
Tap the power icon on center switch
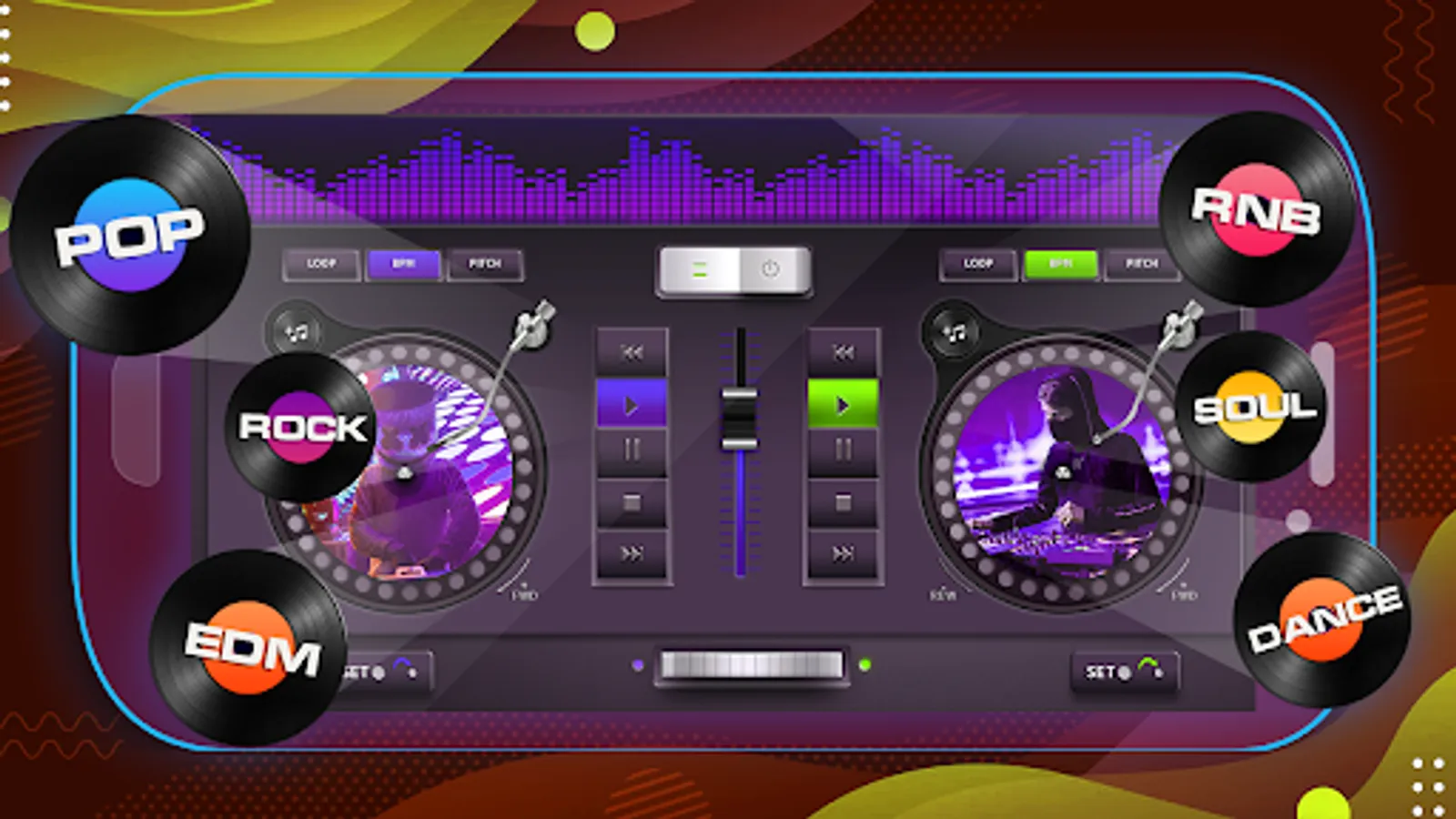(x=771, y=270)
